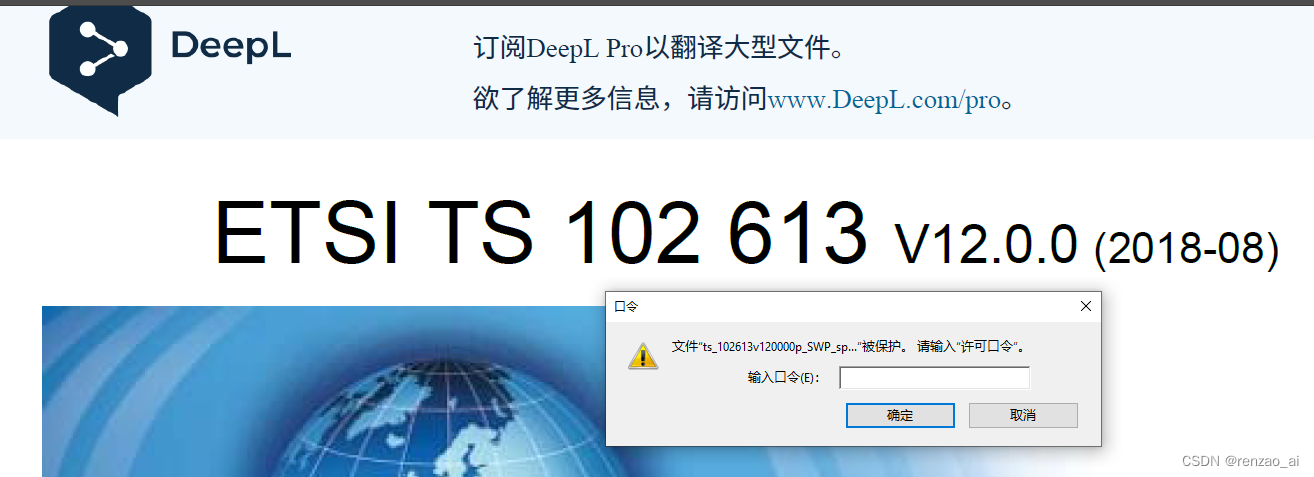This screenshot has height=477, width=1314.
Task: Click the (2018-08) date text
Action: coord(1187,248)
